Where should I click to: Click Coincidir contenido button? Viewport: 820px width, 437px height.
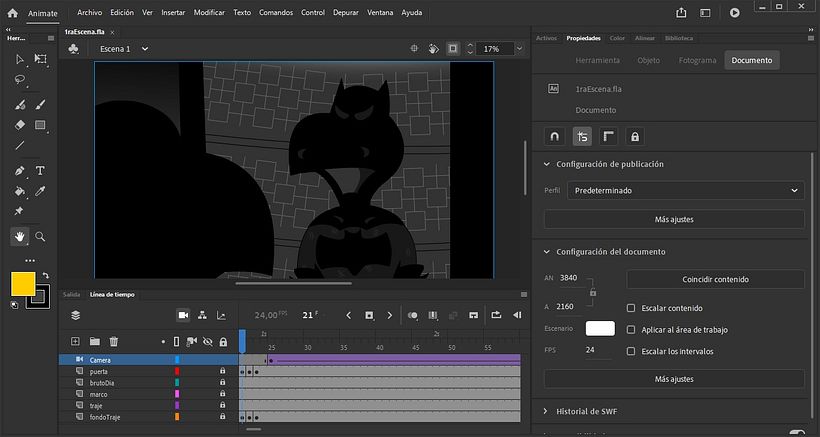715,279
